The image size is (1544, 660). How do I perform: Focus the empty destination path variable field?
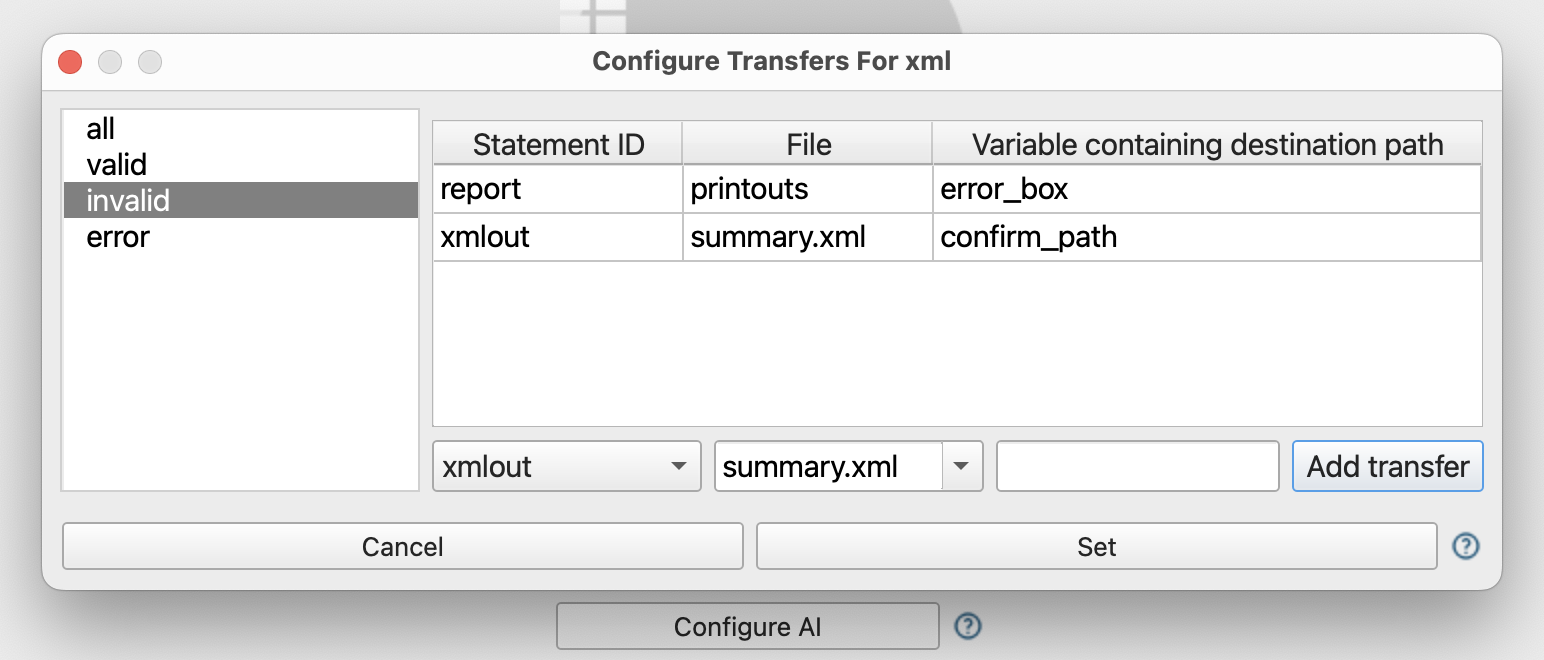coord(1138,467)
